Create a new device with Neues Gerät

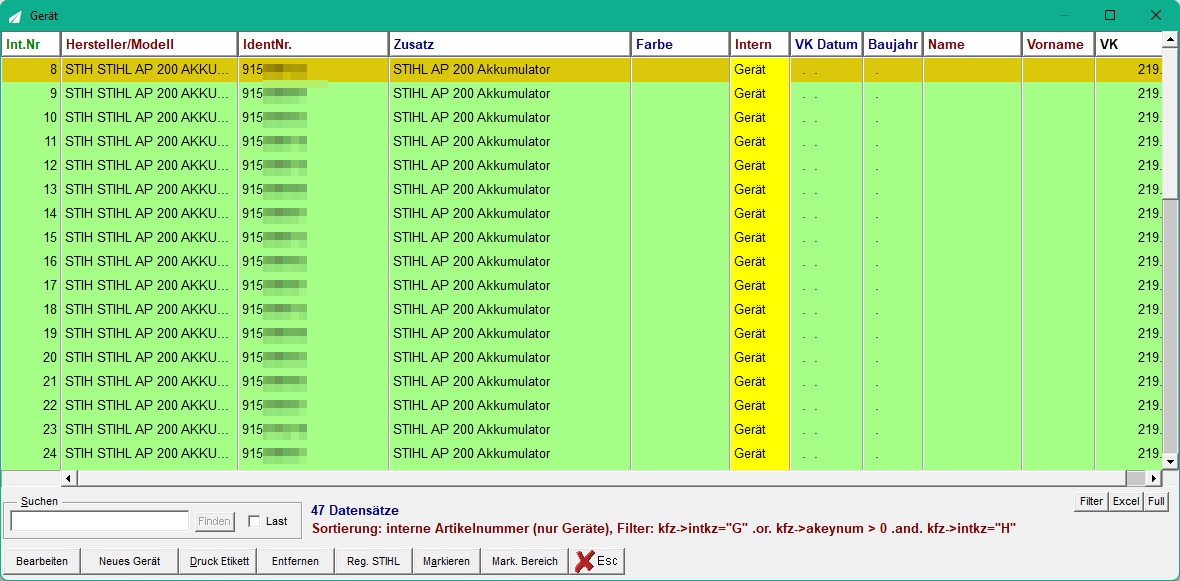coord(129,561)
